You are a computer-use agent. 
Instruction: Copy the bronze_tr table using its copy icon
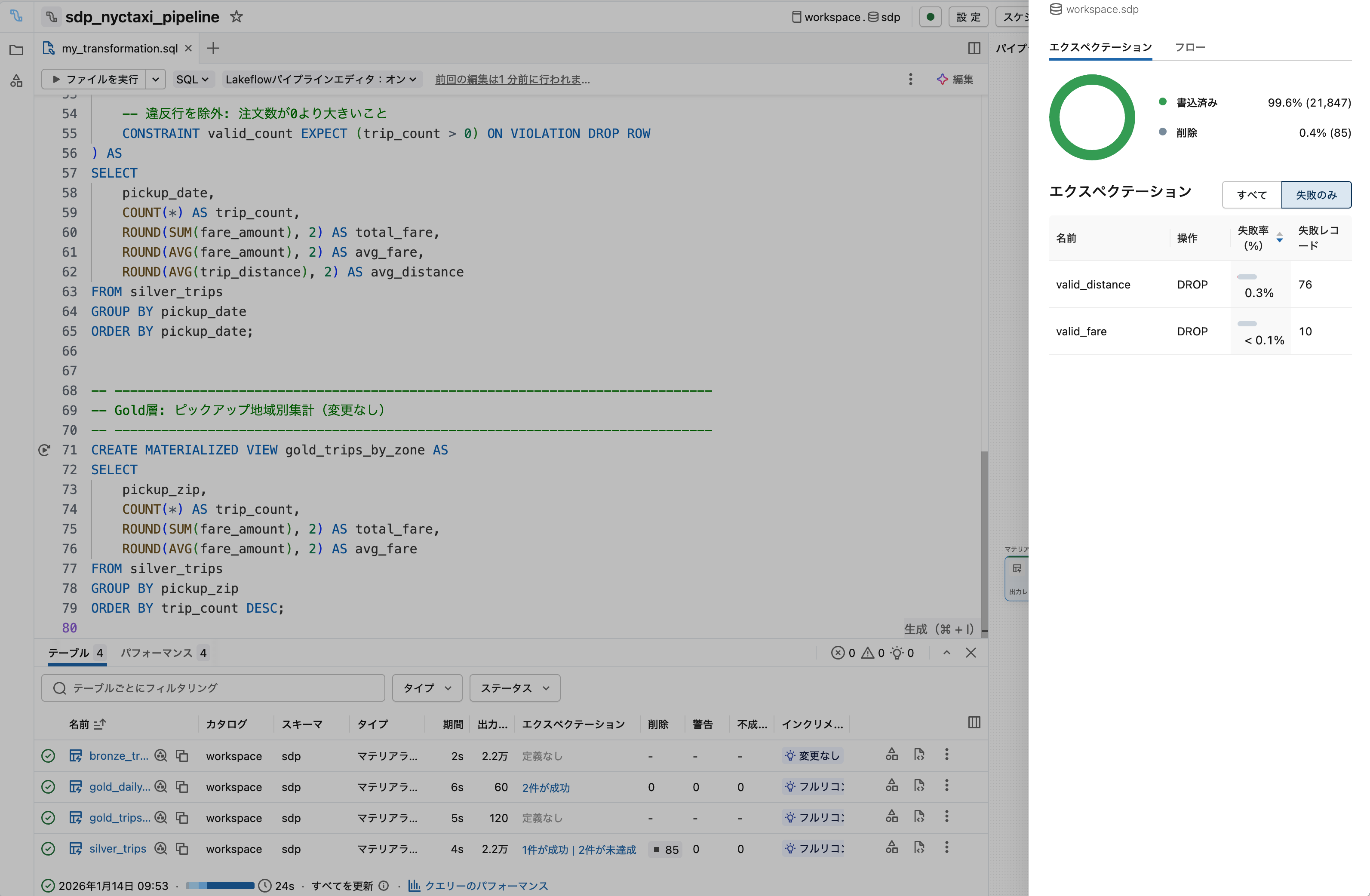click(x=182, y=755)
